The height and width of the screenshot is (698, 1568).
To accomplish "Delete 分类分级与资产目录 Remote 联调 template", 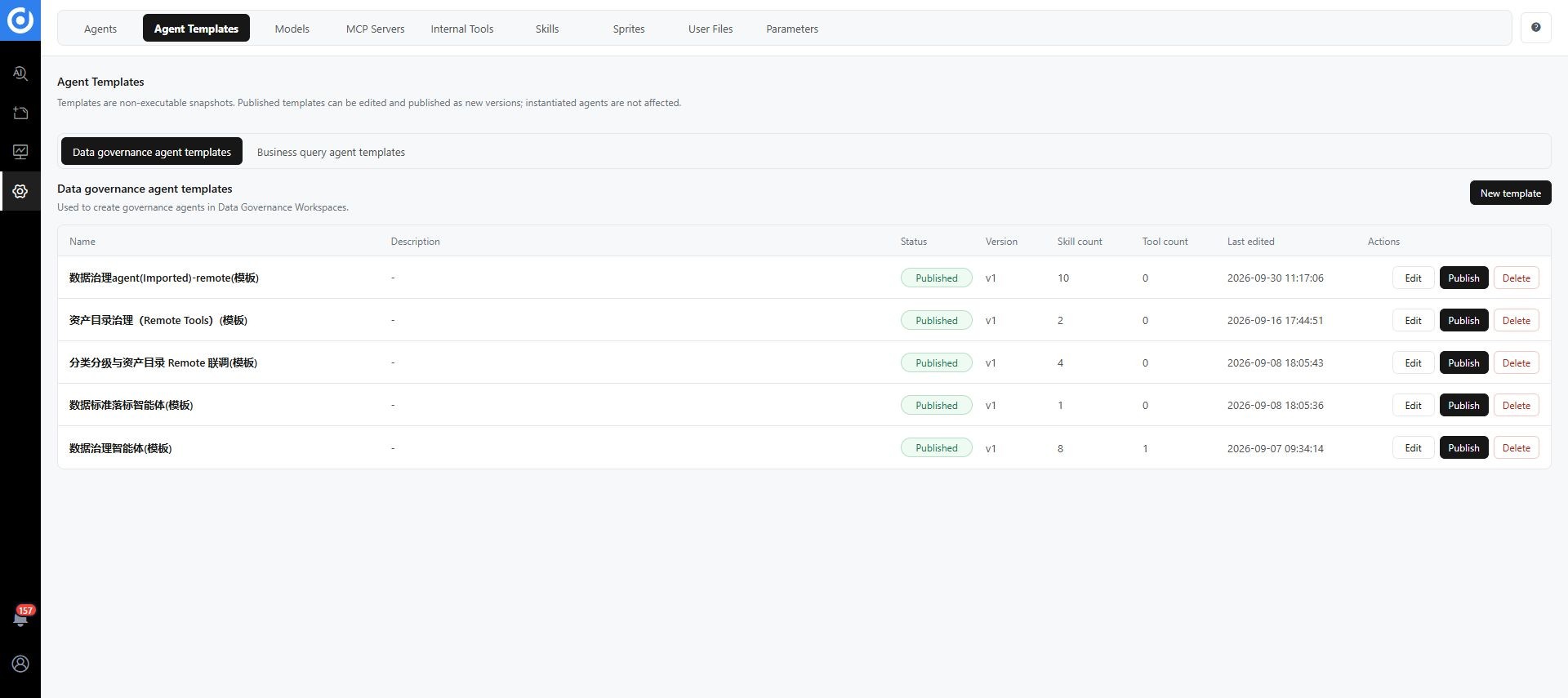I will (x=1516, y=362).
